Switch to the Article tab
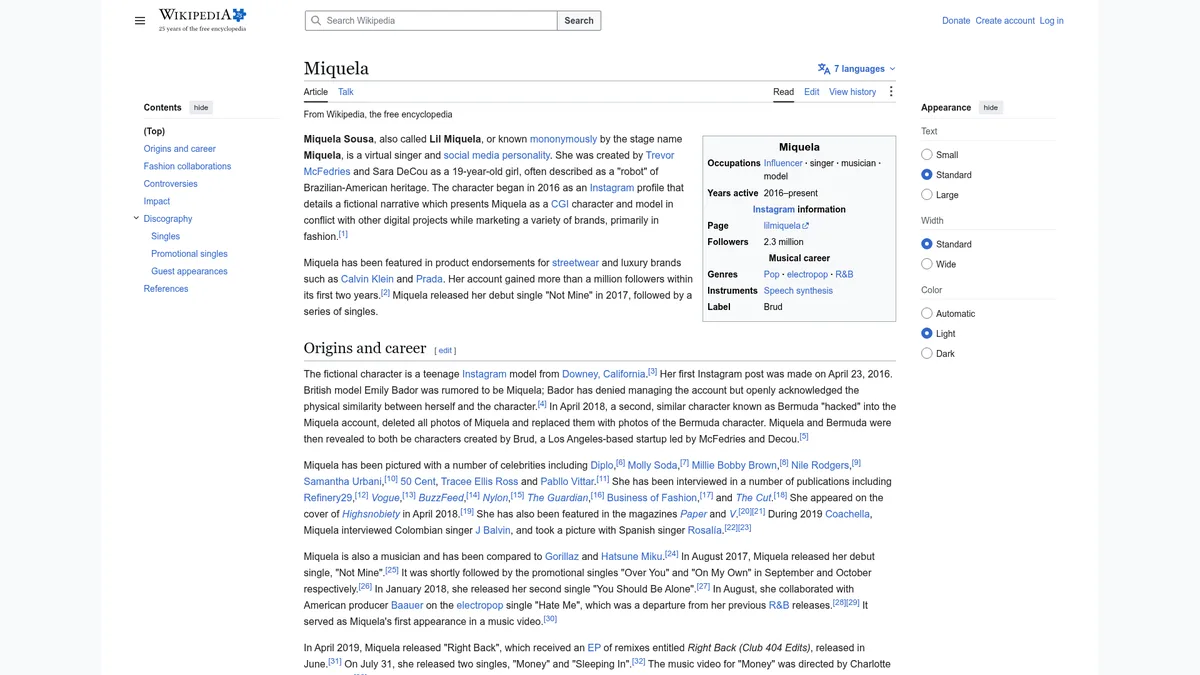Image resolution: width=1200 pixels, height=675 pixels. click(316, 92)
